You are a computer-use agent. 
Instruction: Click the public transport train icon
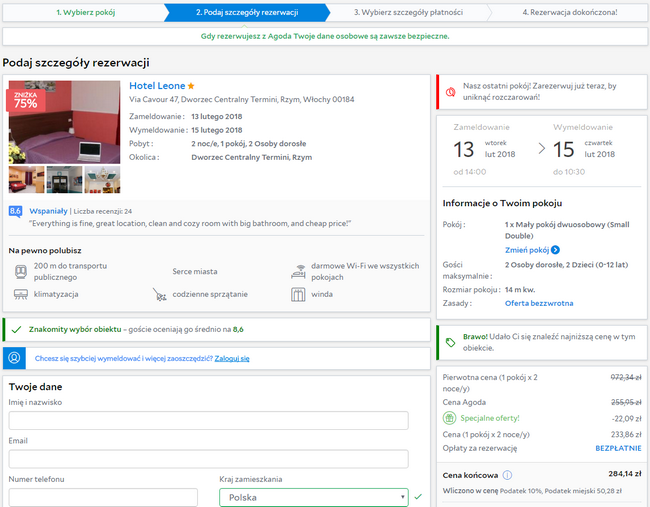pos(21,271)
